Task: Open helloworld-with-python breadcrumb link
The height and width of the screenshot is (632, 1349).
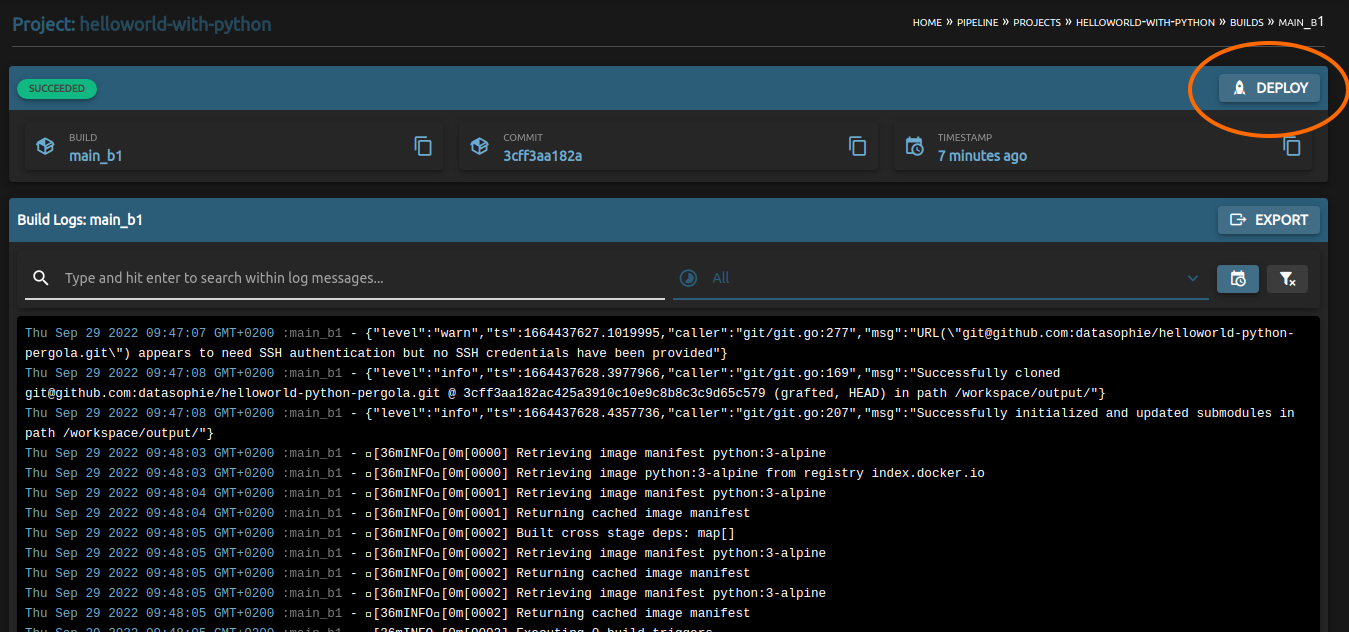Action: pyautogui.click(x=1145, y=22)
